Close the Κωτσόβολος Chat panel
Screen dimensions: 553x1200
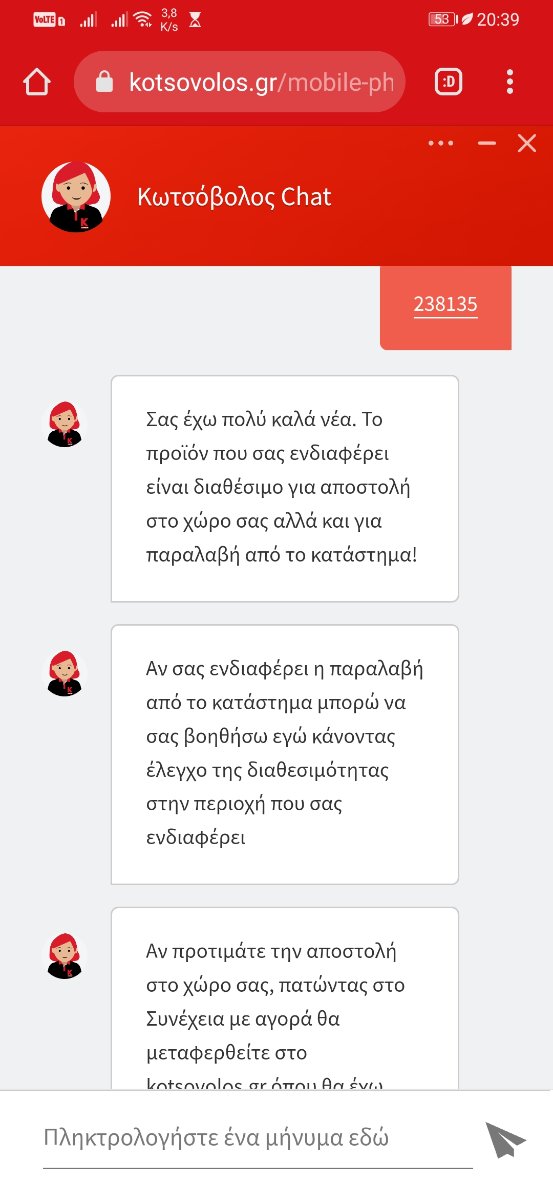[527, 144]
